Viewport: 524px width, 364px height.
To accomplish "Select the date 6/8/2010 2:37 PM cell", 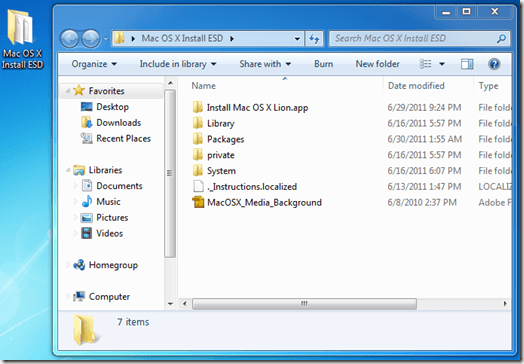I will point(422,202).
